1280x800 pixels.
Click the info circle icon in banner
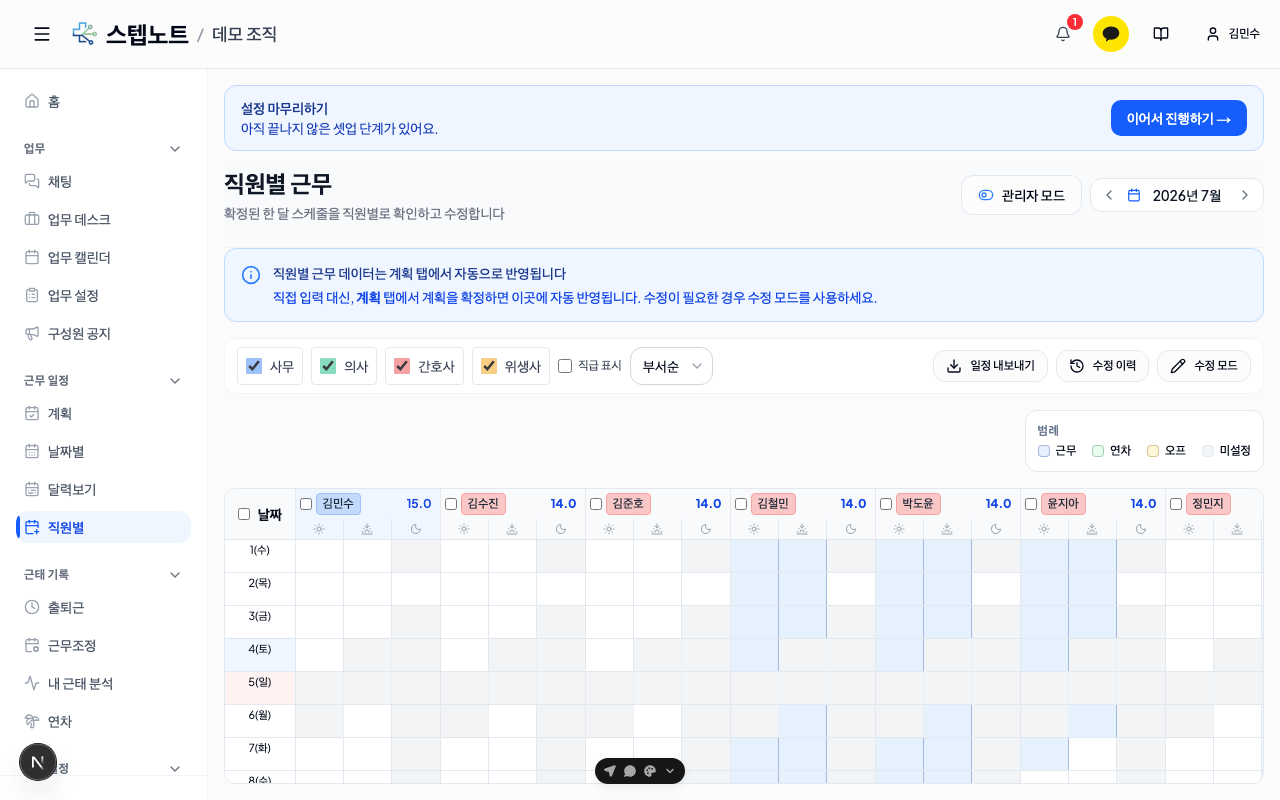coord(251,275)
